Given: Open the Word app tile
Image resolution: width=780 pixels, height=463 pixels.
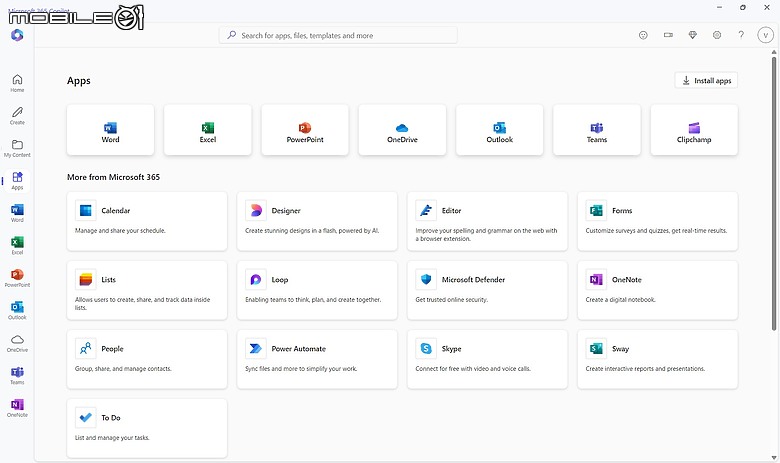Looking at the screenshot, I should tap(110, 130).
